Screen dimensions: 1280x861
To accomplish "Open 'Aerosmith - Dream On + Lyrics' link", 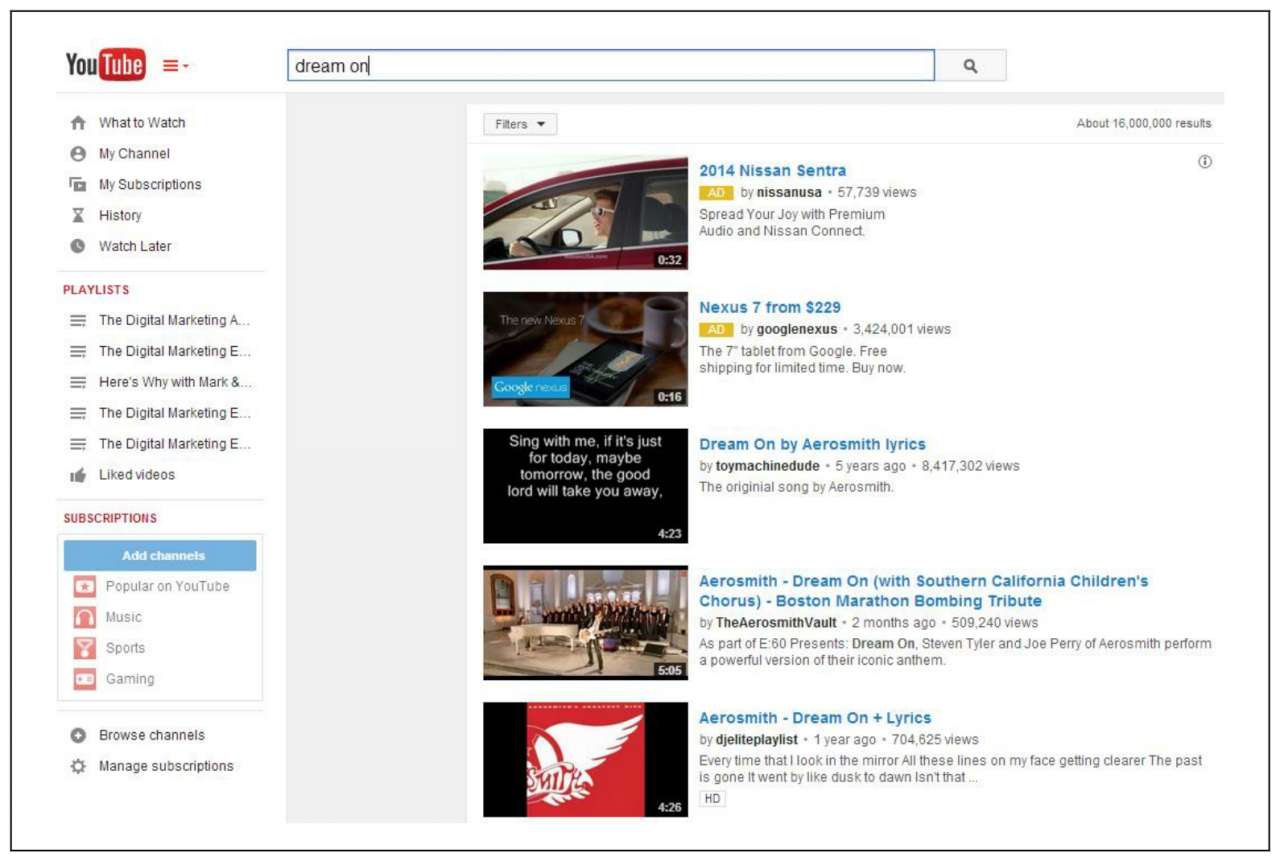I will [815, 718].
